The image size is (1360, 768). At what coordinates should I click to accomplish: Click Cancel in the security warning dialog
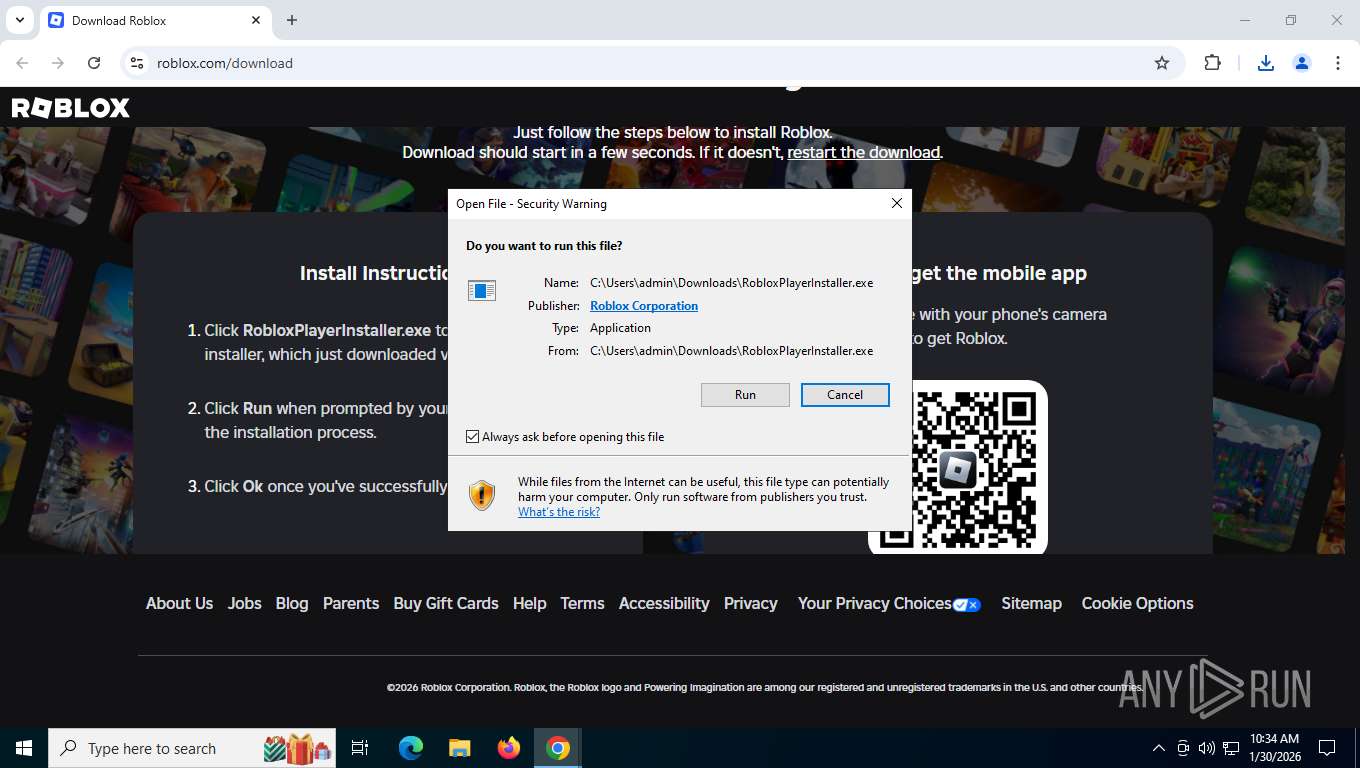(845, 395)
